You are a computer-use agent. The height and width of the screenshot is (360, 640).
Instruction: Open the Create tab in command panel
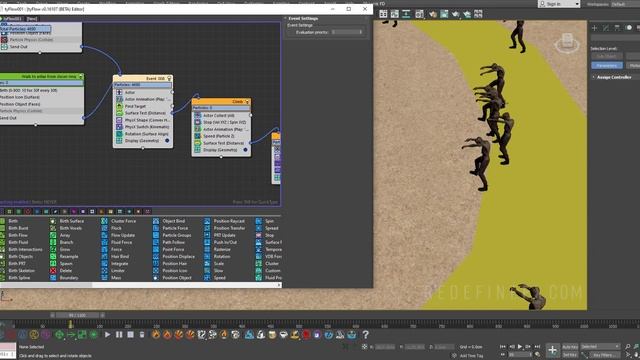(x=594, y=28)
